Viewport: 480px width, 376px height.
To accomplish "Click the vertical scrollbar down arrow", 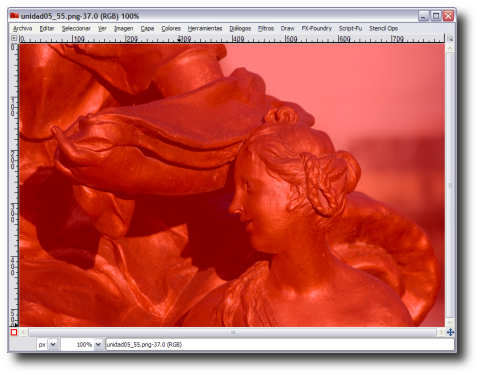I will click(450, 322).
